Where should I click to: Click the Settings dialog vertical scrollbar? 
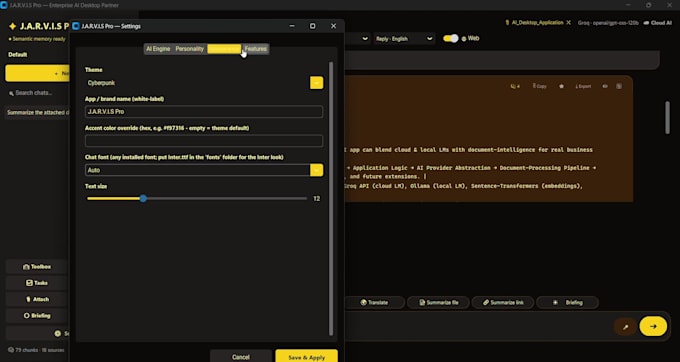(331, 199)
